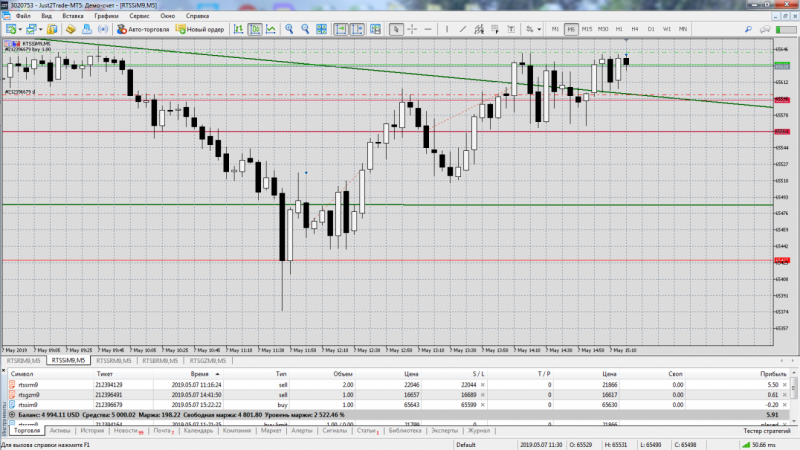This screenshot has width=800, height=450.
Task: Switch chart to line chart mode
Action: click(271, 29)
